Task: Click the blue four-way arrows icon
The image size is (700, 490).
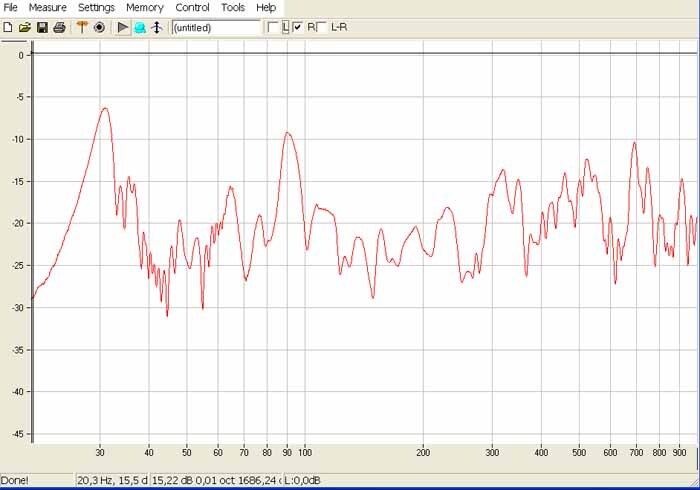Action: [x=157, y=27]
